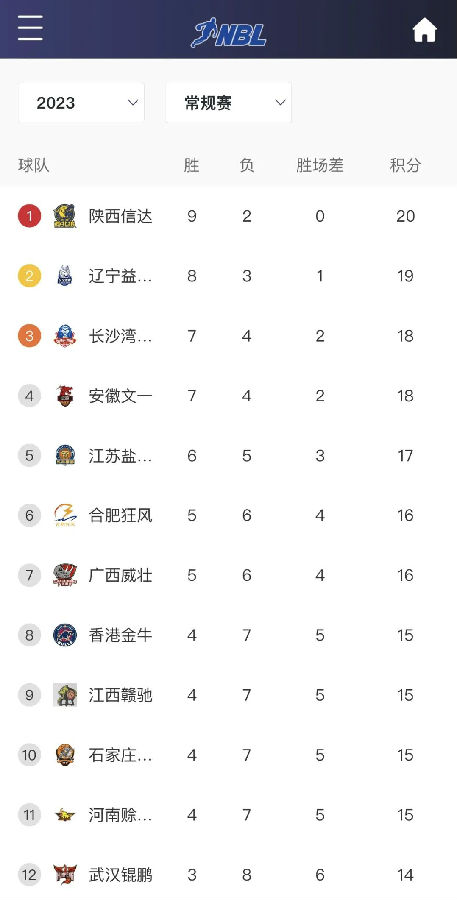Image resolution: width=457 pixels, height=900 pixels.
Task: Select the 香港金牛 team logo
Action: [65, 635]
